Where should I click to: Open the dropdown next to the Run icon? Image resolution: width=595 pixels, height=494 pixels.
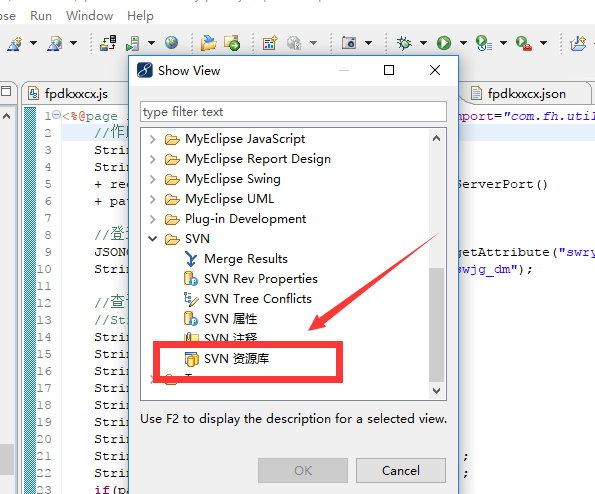463,43
